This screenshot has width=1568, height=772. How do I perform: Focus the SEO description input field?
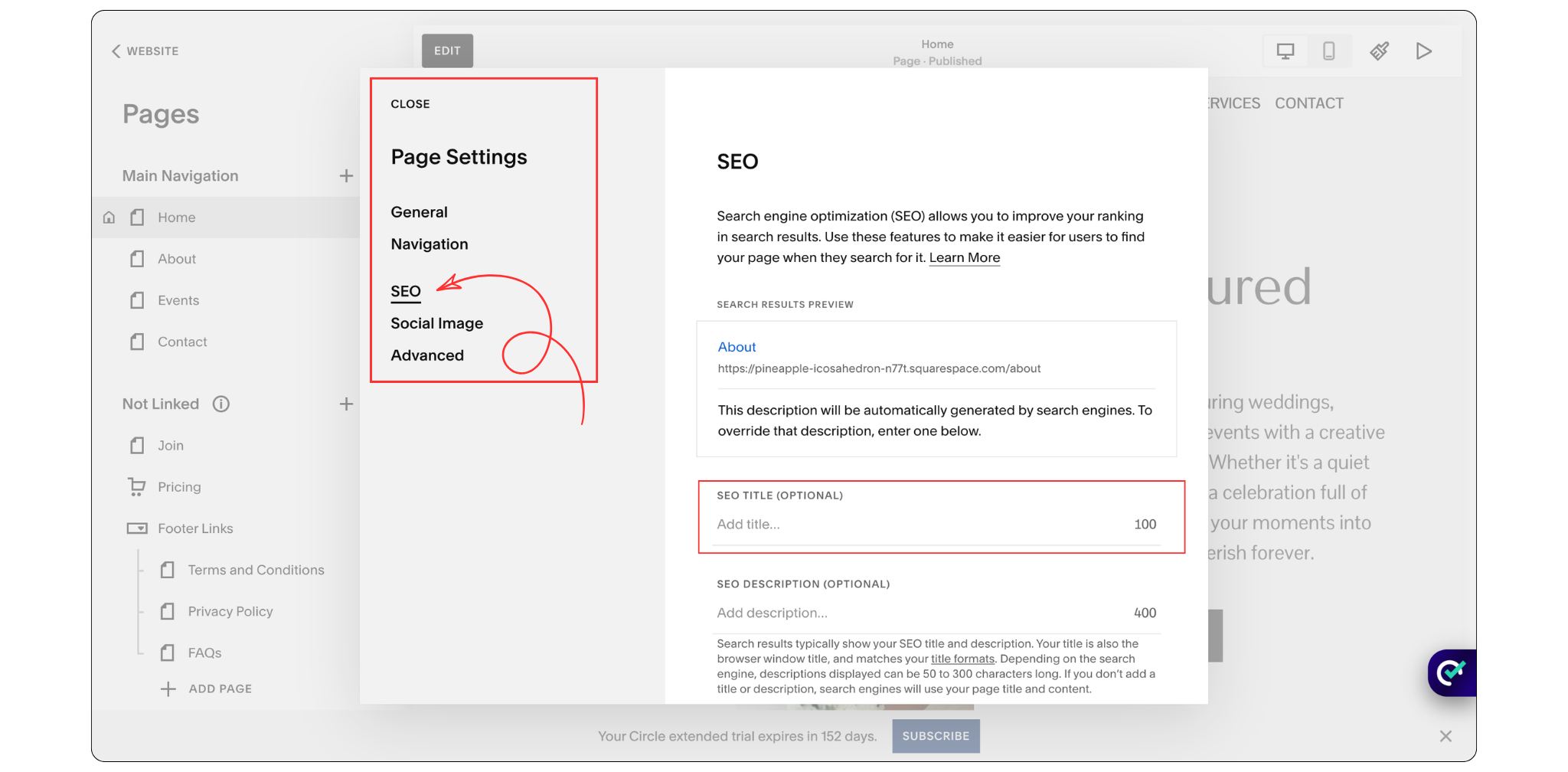tap(936, 613)
